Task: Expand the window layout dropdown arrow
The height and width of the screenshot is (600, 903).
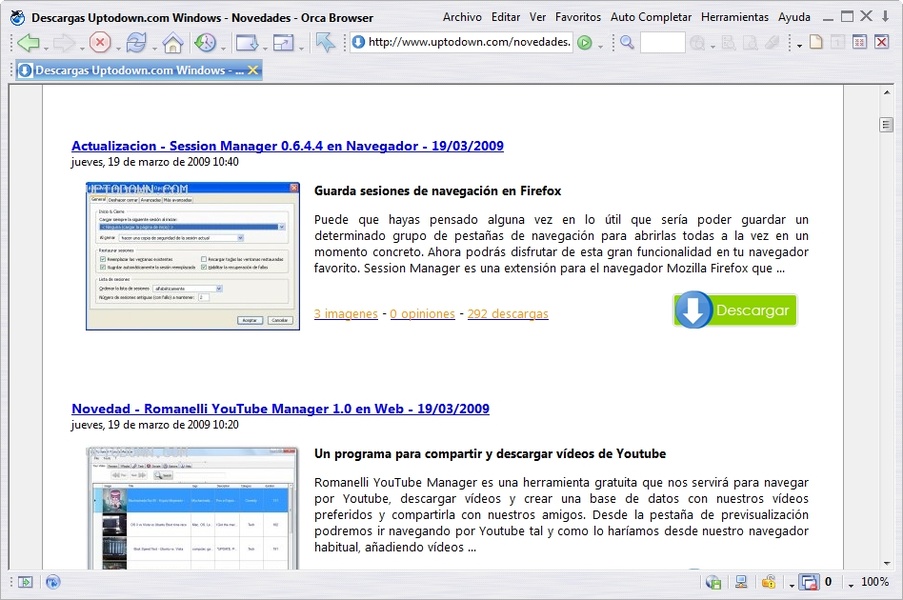Action: click(x=301, y=47)
